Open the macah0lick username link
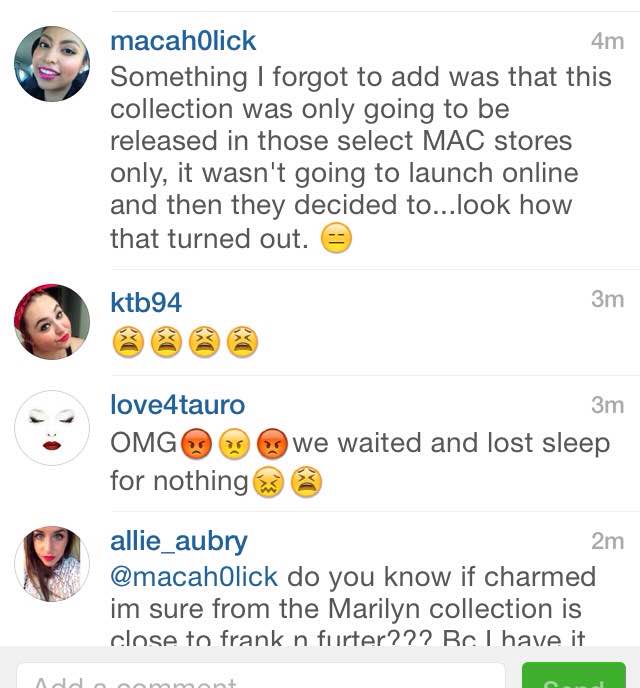The width and height of the screenshot is (640, 688). tap(183, 41)
